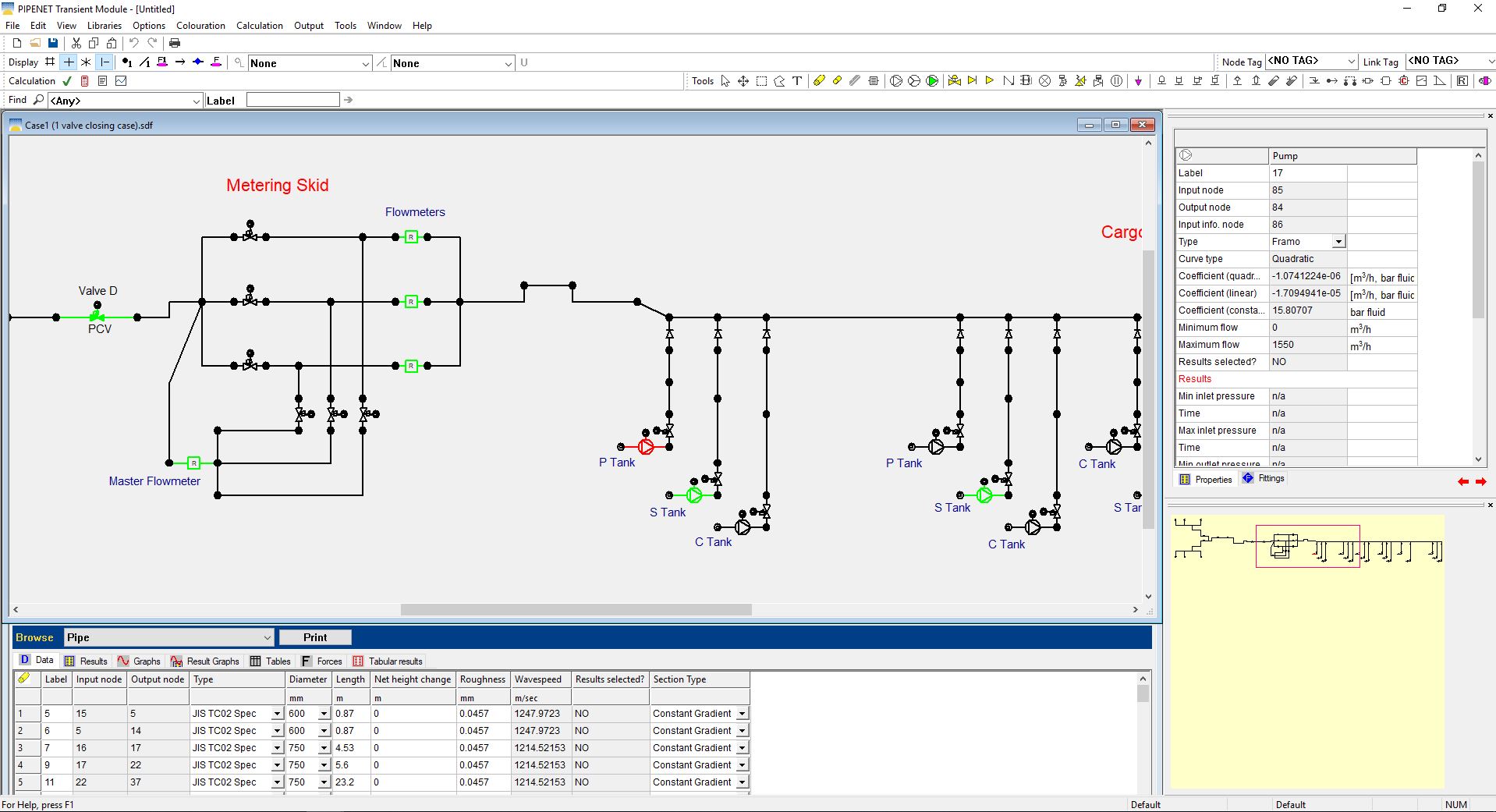The image size is (1496, 812).
Task: Click the Find magnifying glass icon
Action: pyautogui.click(x=38, y=100)
